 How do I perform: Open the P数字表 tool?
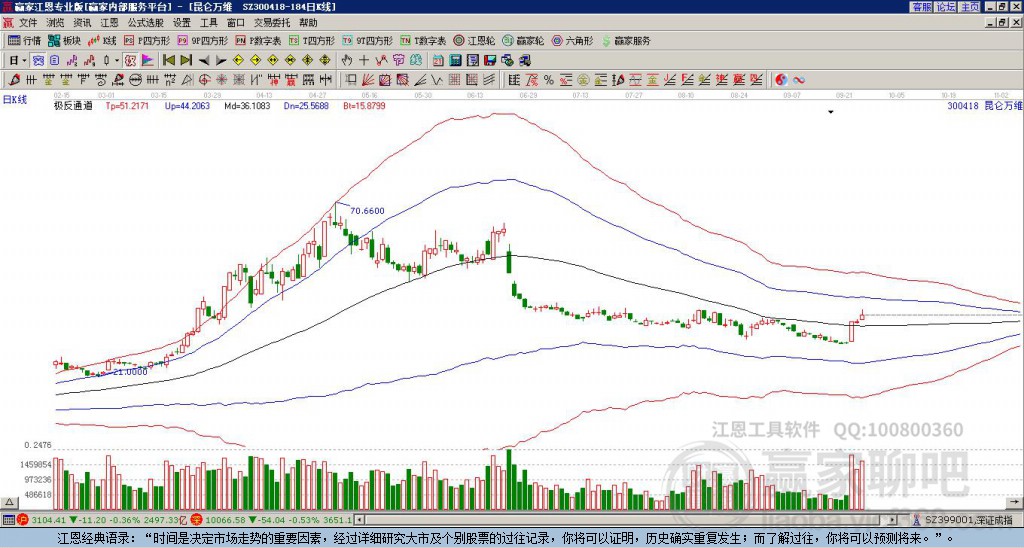point(259,40)
